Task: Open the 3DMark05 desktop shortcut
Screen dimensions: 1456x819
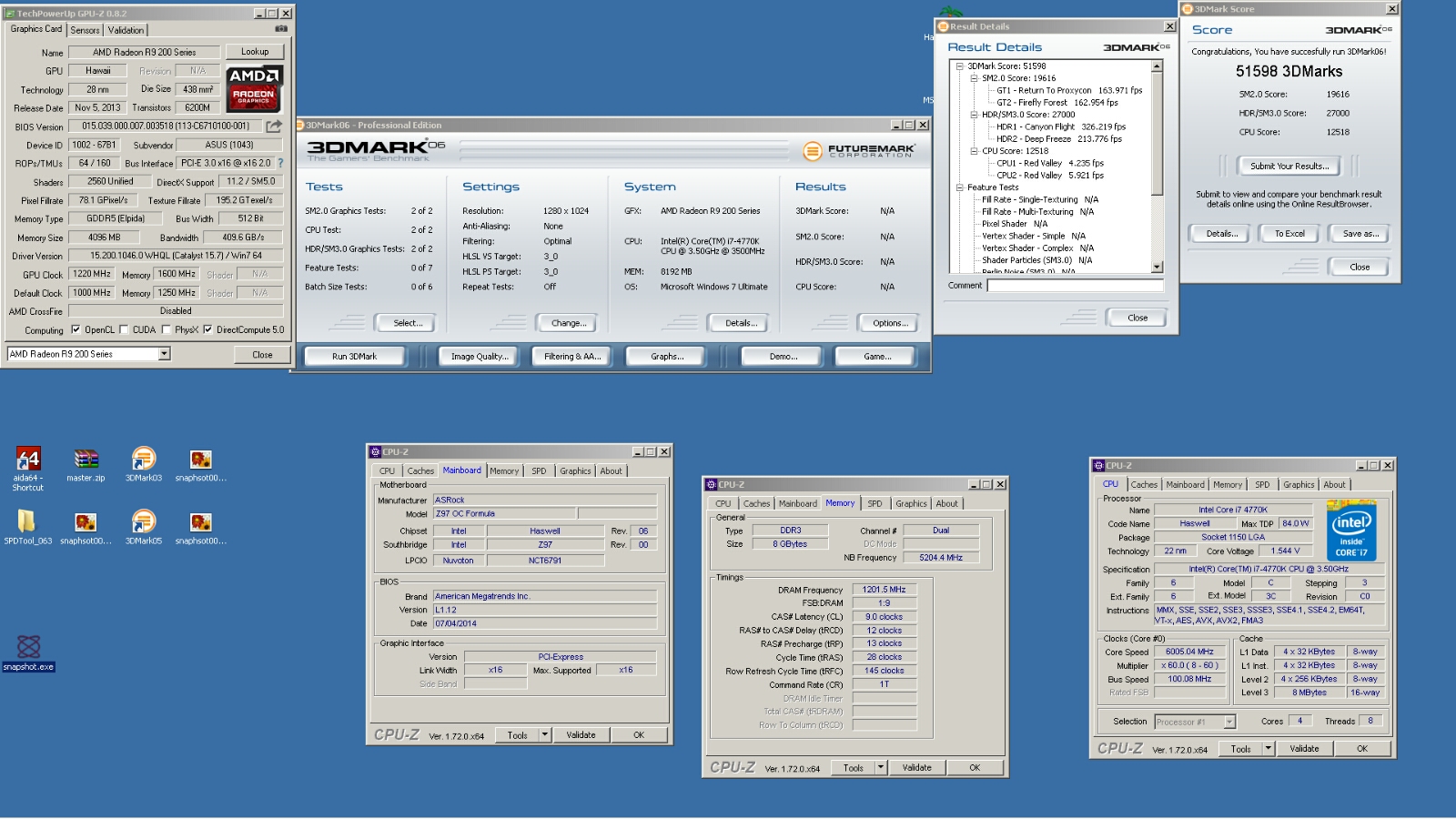Action: [144, 527]
